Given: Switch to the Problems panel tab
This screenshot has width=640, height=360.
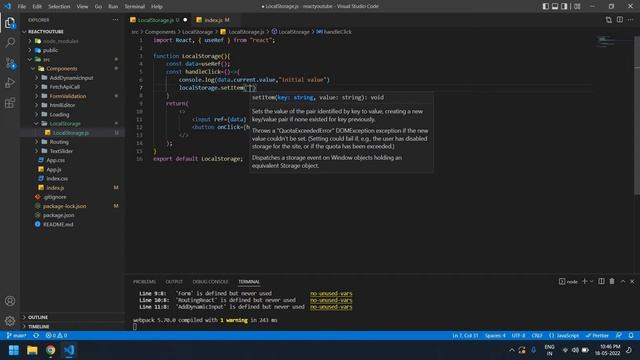Looking at the screenshot, I should [x=144, y=282].
